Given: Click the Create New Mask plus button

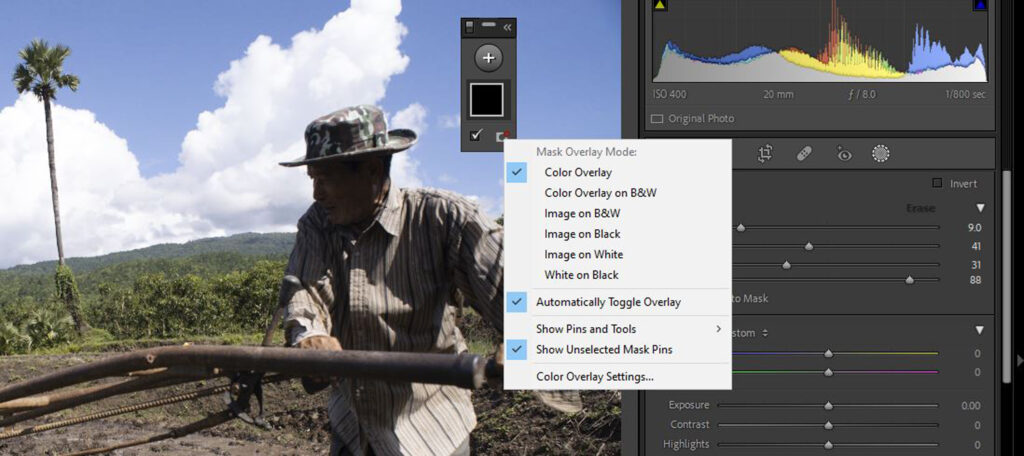Looking at the screenshot, I should click(x=488, y=57).
